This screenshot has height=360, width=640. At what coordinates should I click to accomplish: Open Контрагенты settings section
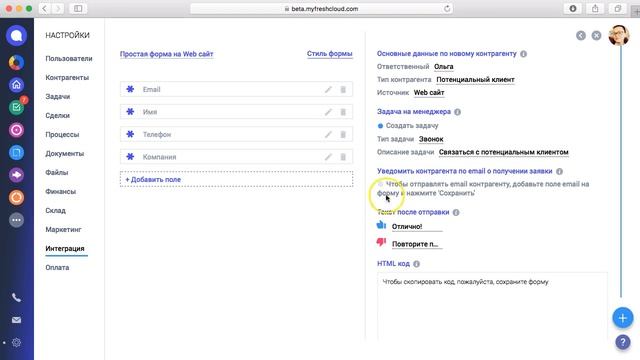coord(67,78)
